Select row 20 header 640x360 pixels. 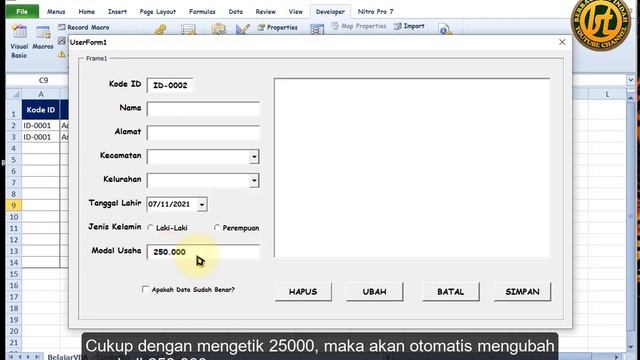[x=13, y=331]
